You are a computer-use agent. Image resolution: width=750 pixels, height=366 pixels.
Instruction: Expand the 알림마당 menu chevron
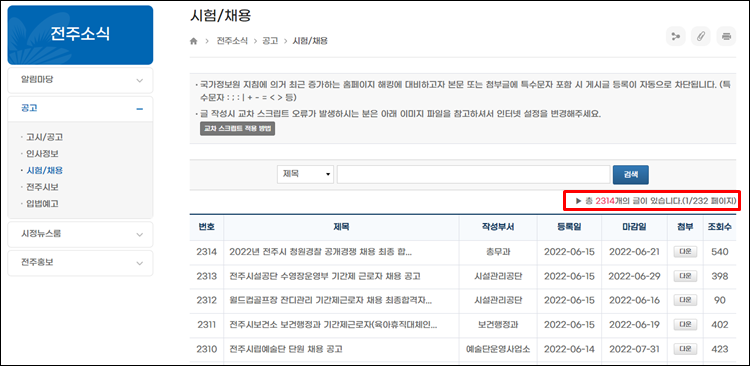click(139, 80)
